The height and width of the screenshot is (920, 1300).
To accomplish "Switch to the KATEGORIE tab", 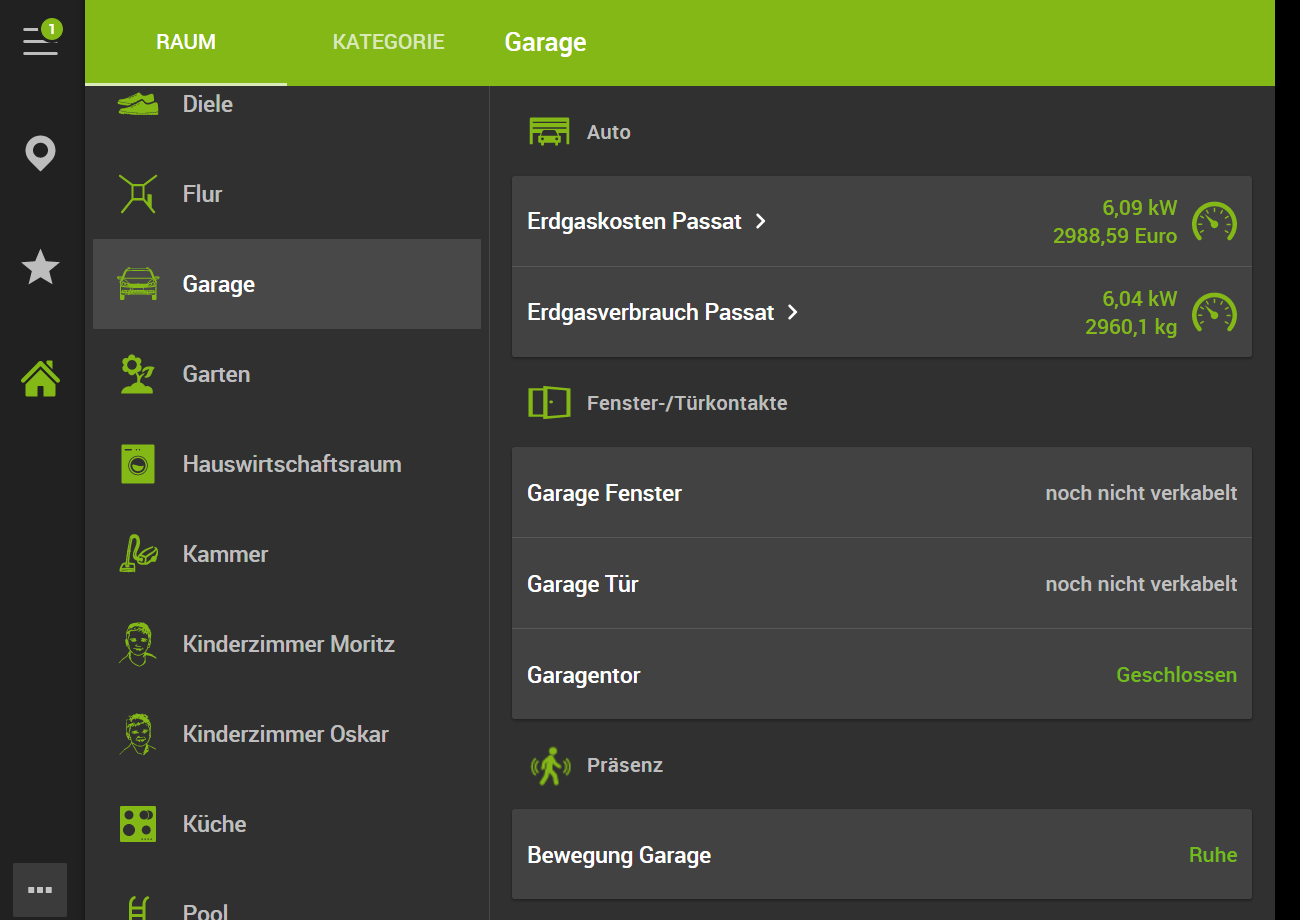I will pos(388,42).
